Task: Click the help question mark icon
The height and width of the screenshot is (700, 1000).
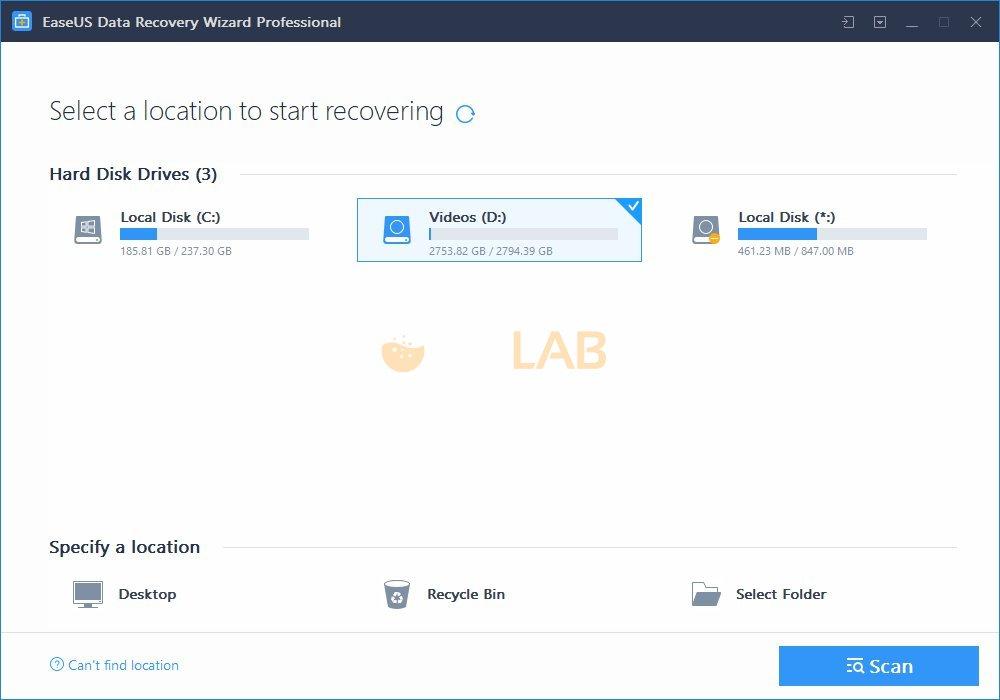Action: click(57, 664)
